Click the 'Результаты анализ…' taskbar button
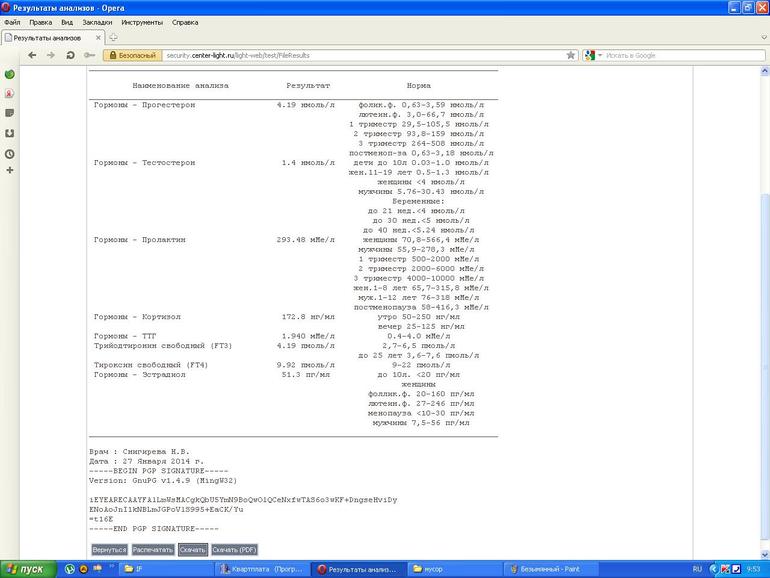This screenshot has height=578, width=770. coord(358,569)
